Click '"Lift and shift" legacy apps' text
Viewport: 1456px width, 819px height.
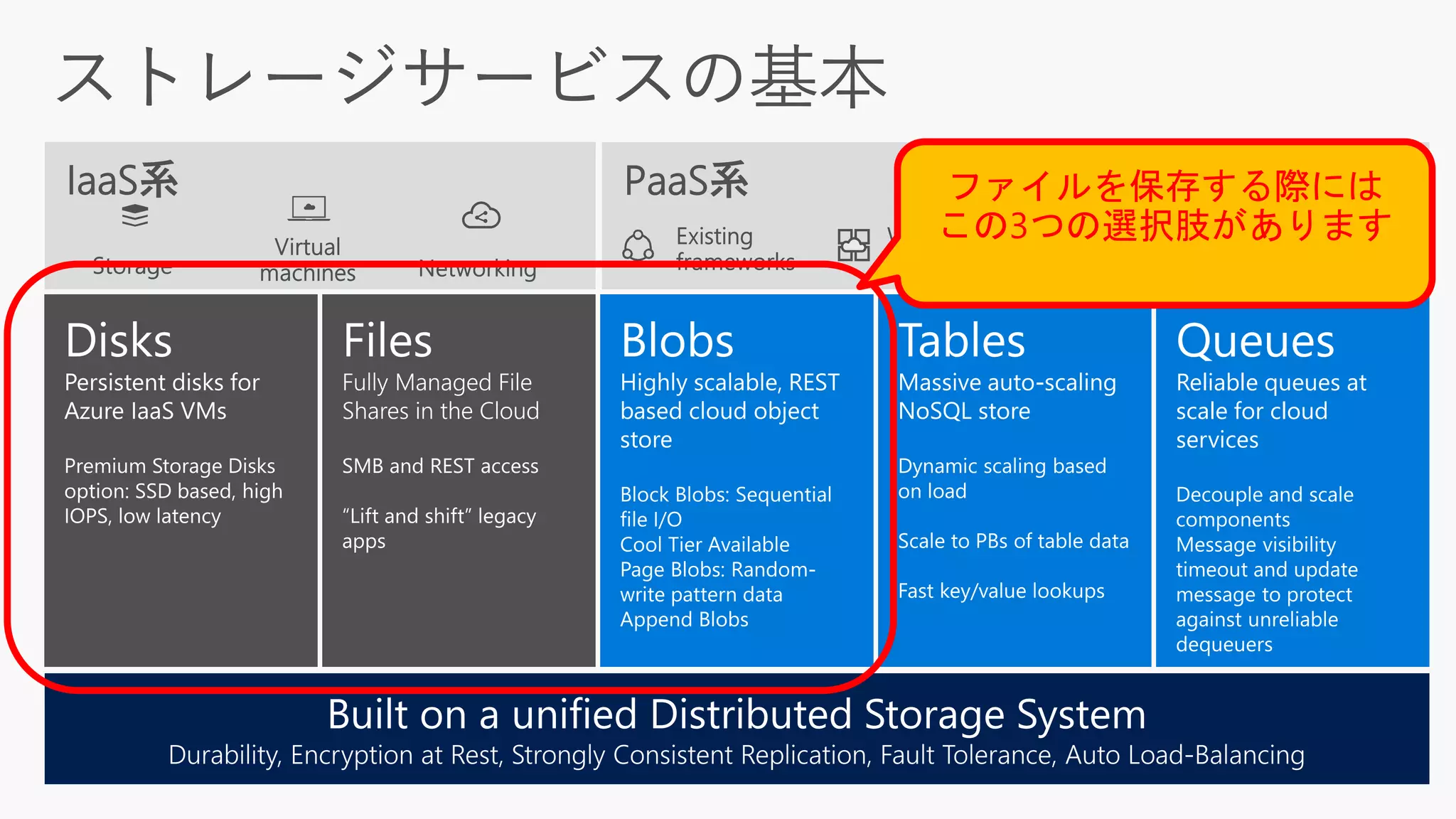click(x=439, y=528)
